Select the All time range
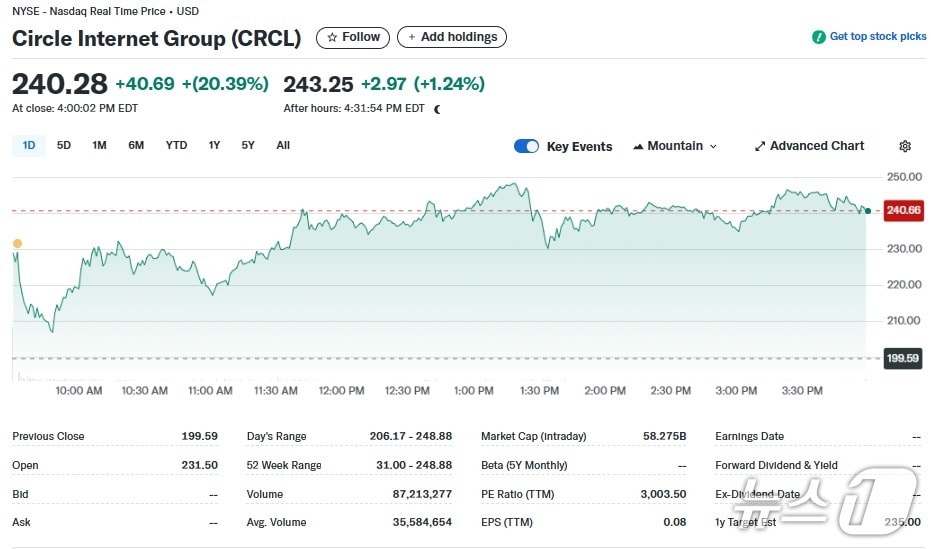The height and width of the screenshot is (549, 931). pos(283,145)
